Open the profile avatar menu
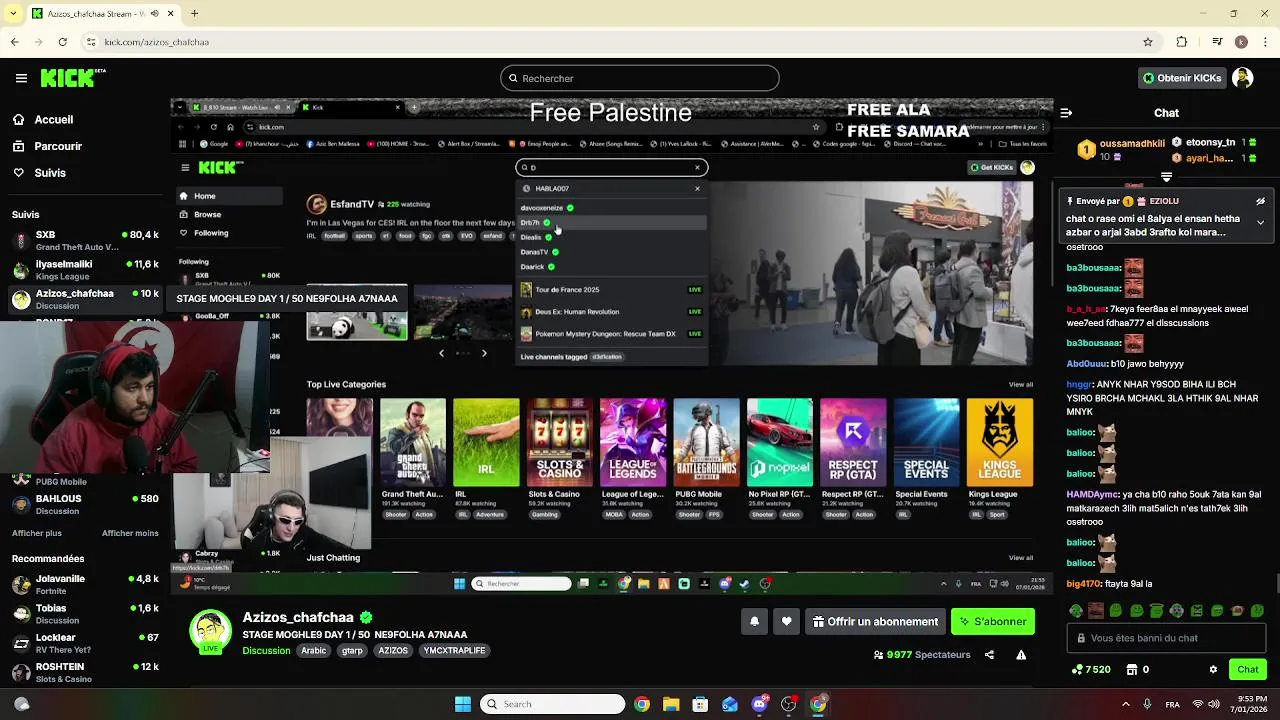This screenshot has height=720, width=1280. (x=1242, y=78)
